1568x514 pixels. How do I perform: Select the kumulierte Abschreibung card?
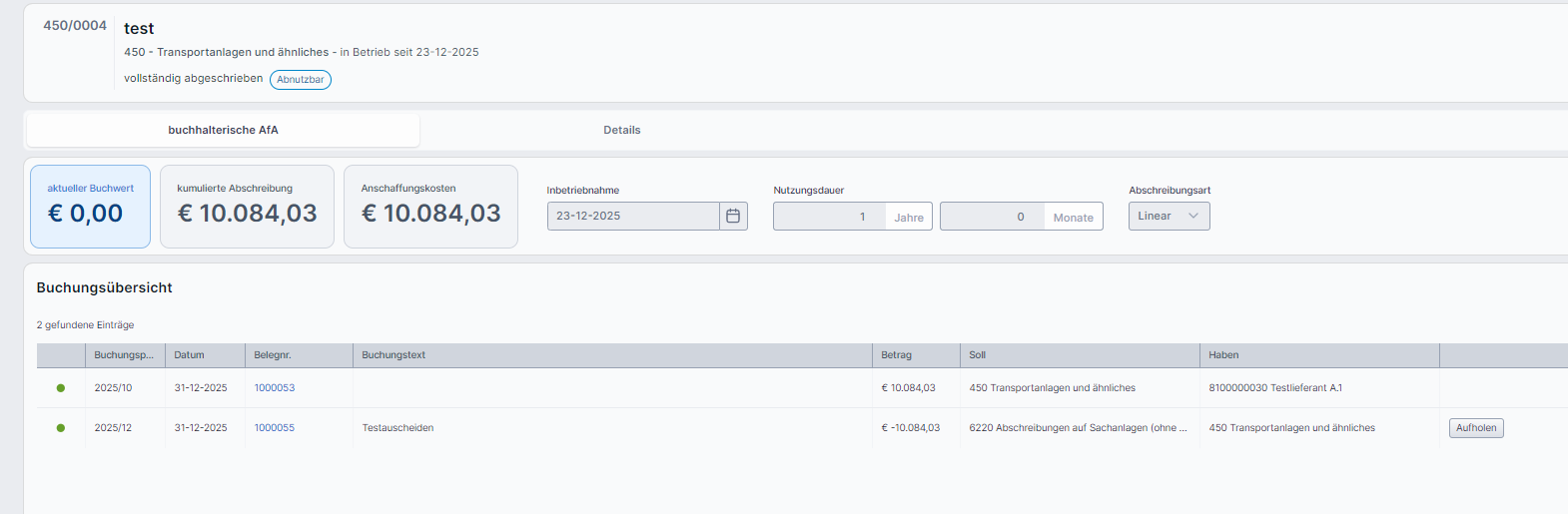pyautogui.click(x=247, y=207)
